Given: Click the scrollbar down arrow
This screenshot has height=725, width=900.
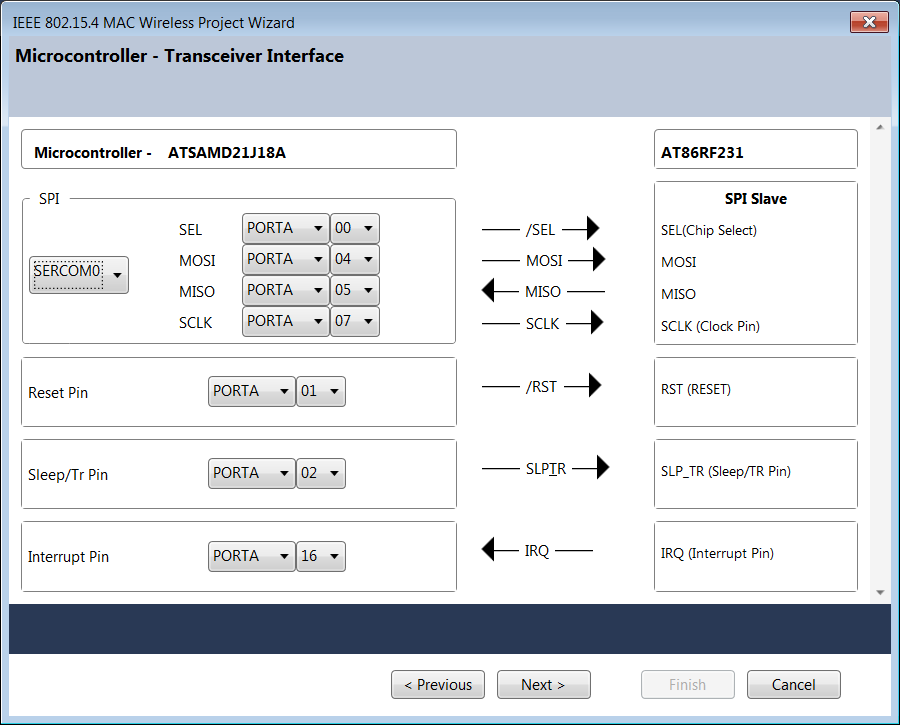Looking at the screenshot, I should tap(880, 592).
